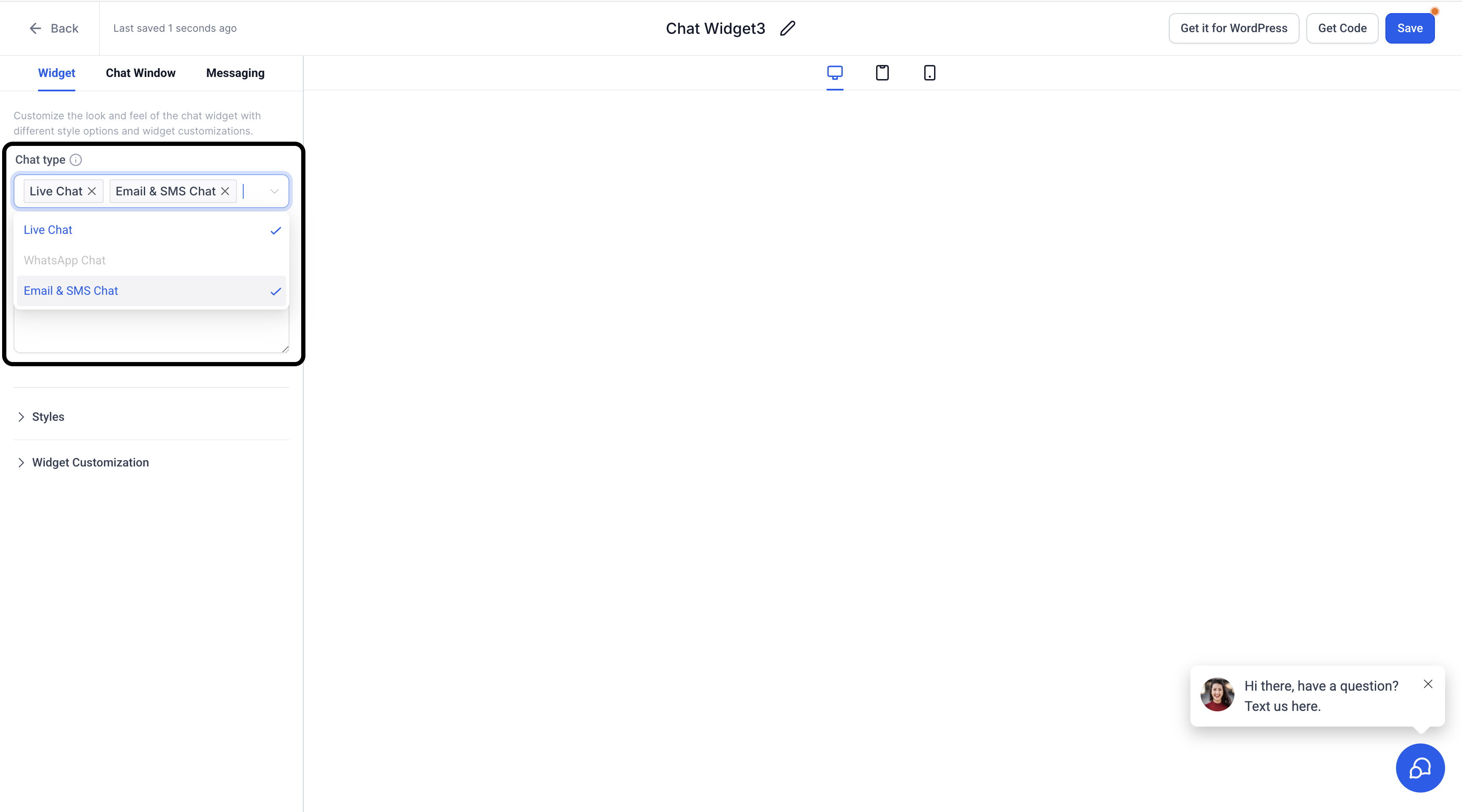1462x812 pixels.
Task: Switch to tablet preview icon
Action: coord(882,73)
